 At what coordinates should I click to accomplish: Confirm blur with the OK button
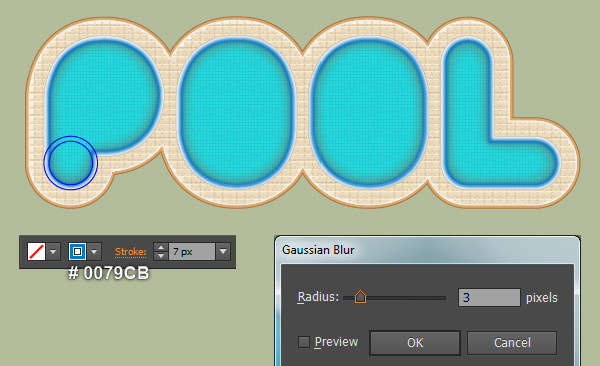coord(415,343)
